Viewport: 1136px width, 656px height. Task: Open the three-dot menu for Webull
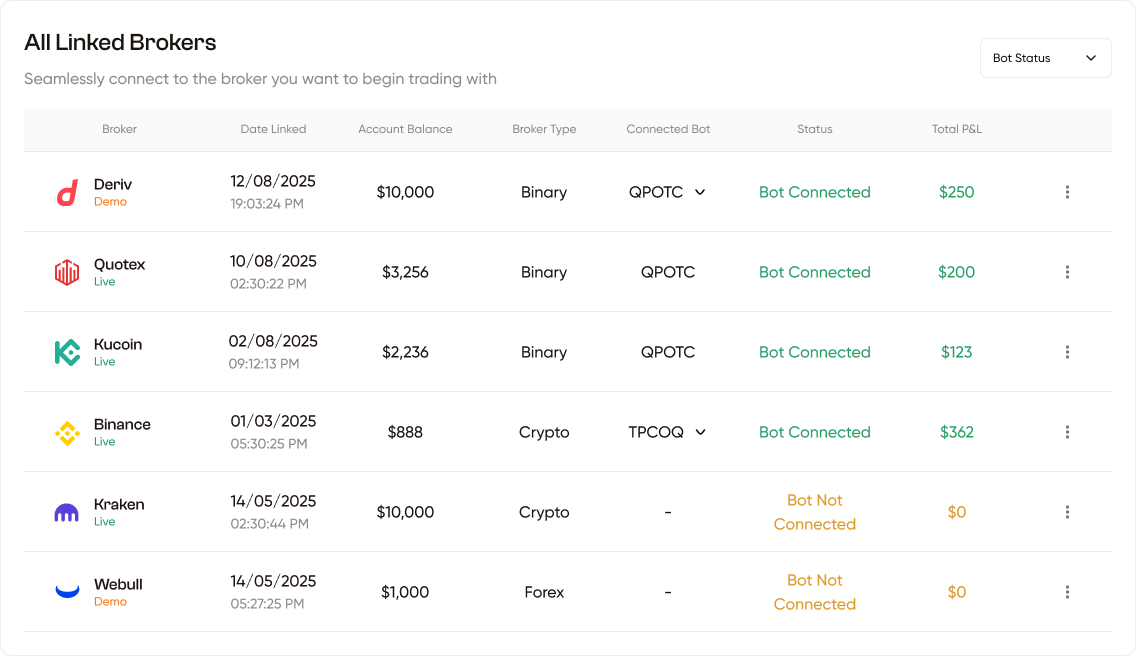click(x=1067, y=592)
